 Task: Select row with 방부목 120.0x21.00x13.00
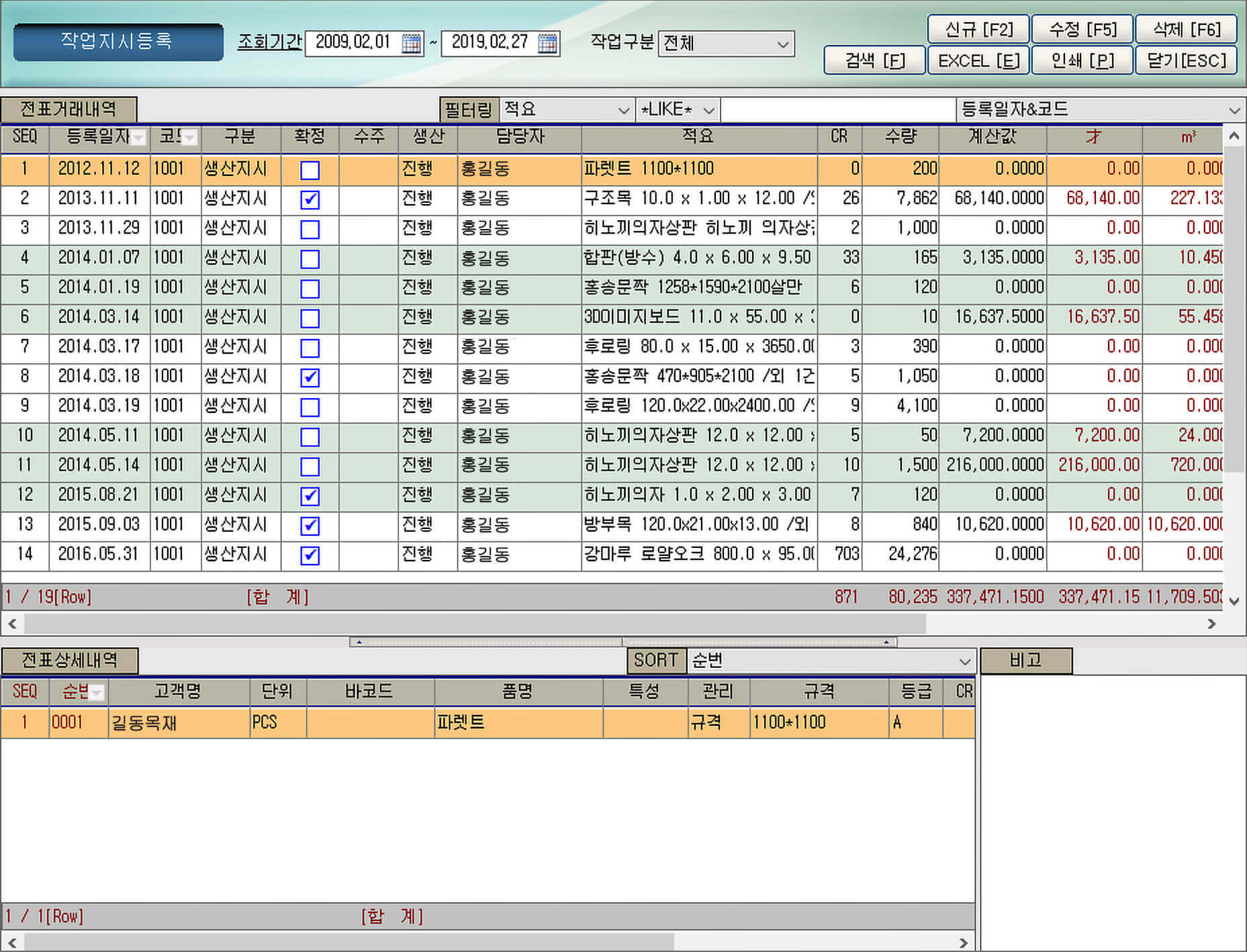click(612, 525)
